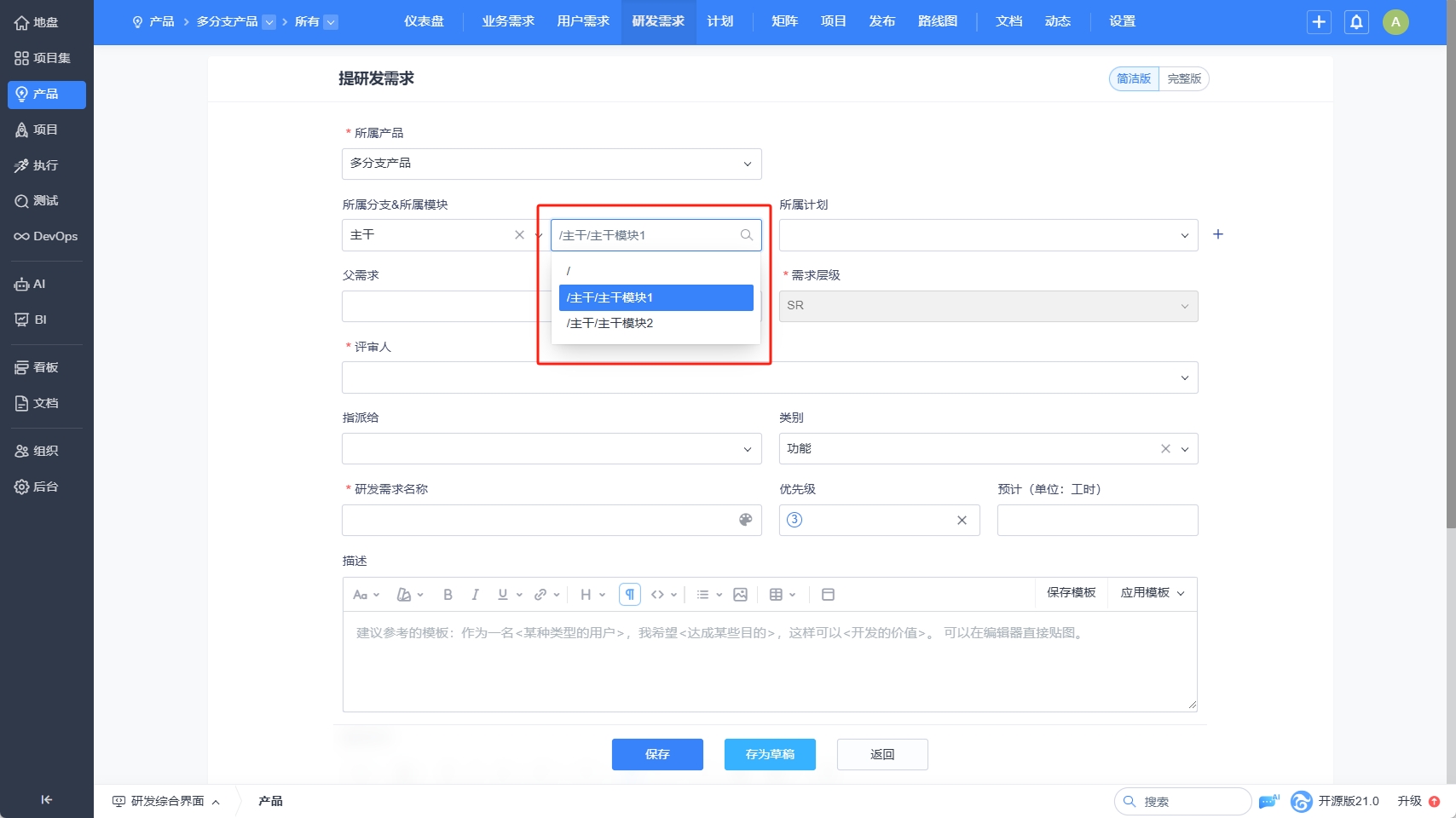Switch to 完整版 form mode
1456x818 pixels.
(1184, 79)
